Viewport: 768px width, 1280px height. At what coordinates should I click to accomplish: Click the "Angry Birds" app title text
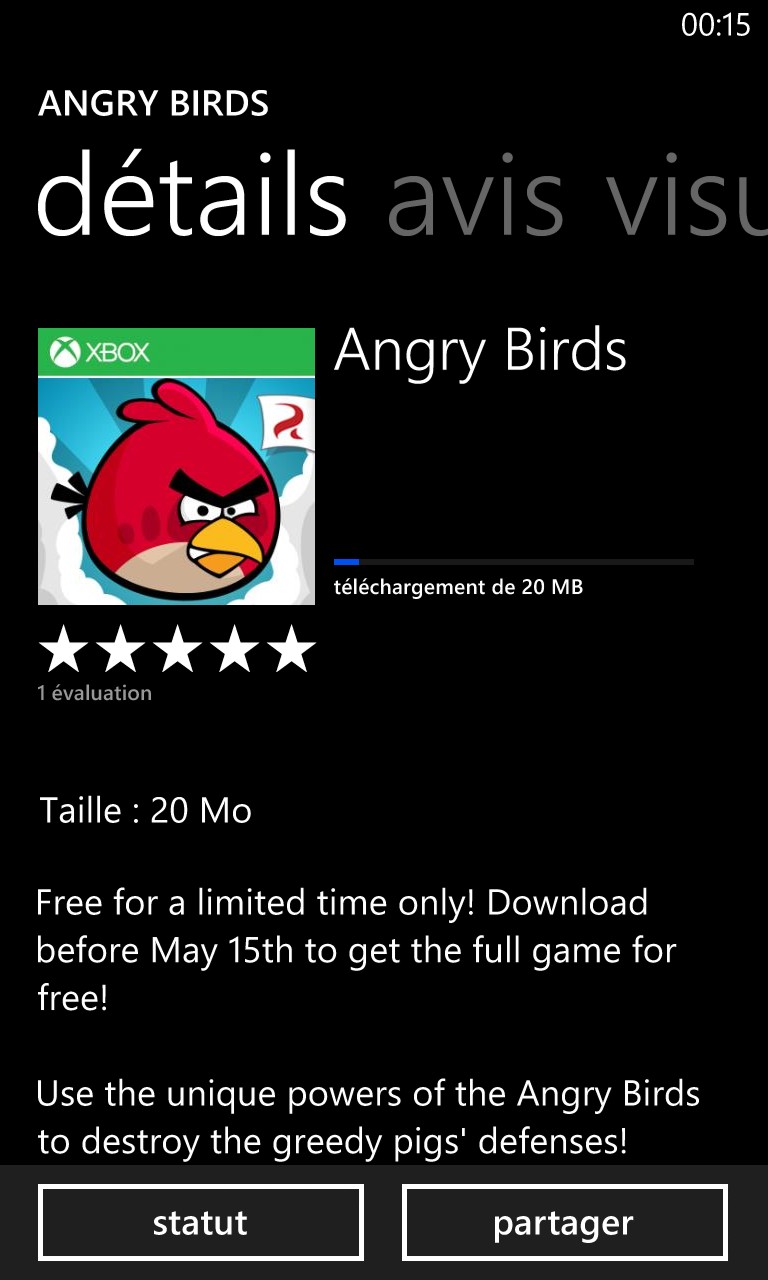pos(481,352)
